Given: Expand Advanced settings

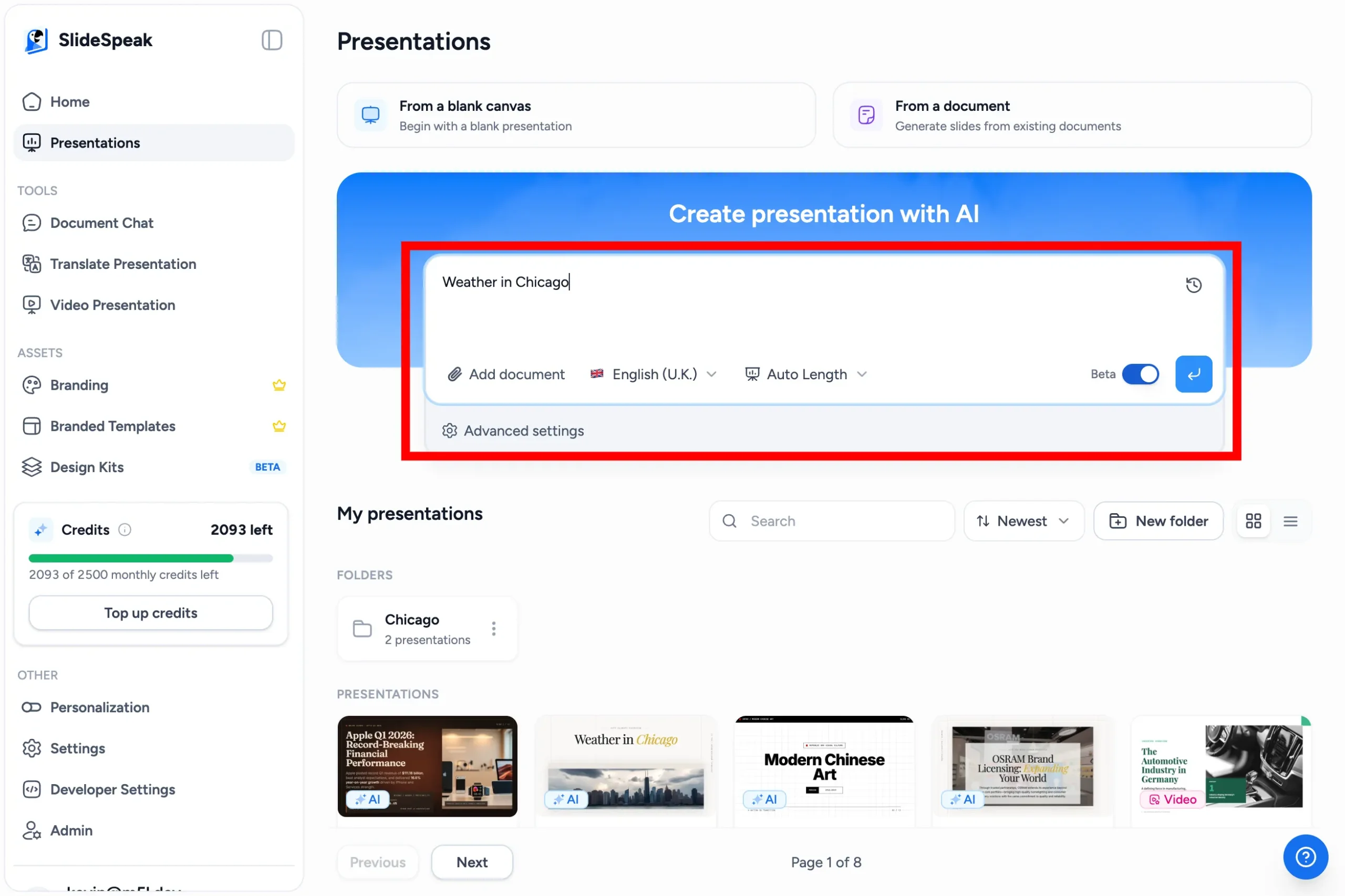Looking at the screenshot, I should tap(513, 431).
